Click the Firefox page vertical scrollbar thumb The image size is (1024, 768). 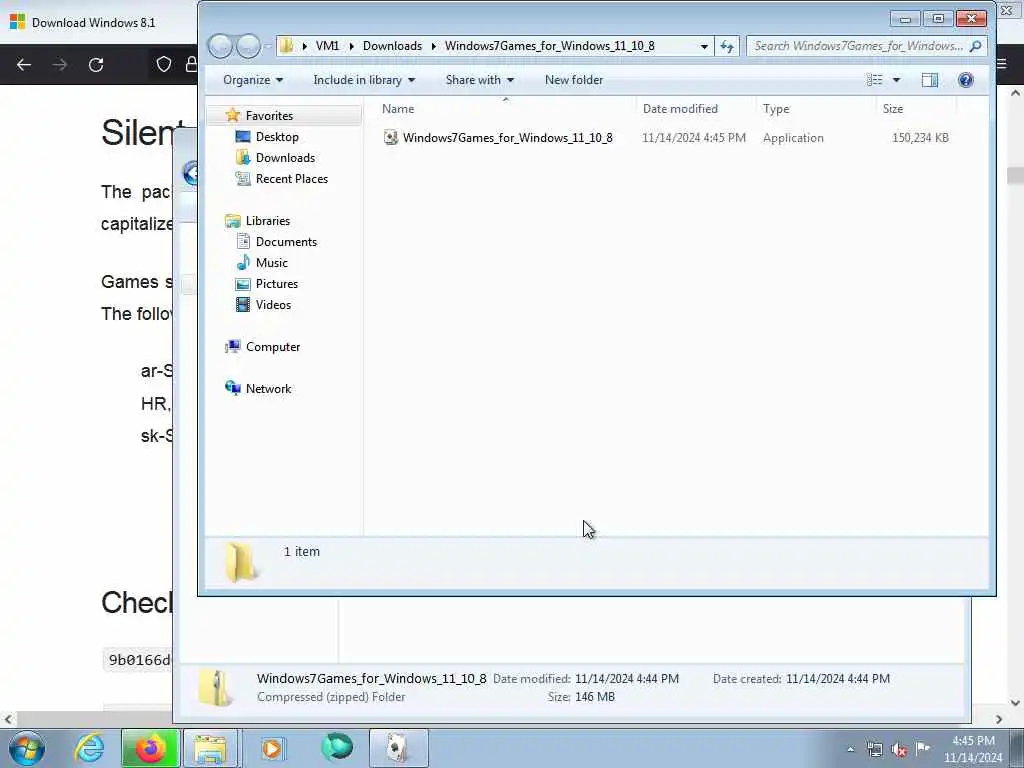(1015, 175)
